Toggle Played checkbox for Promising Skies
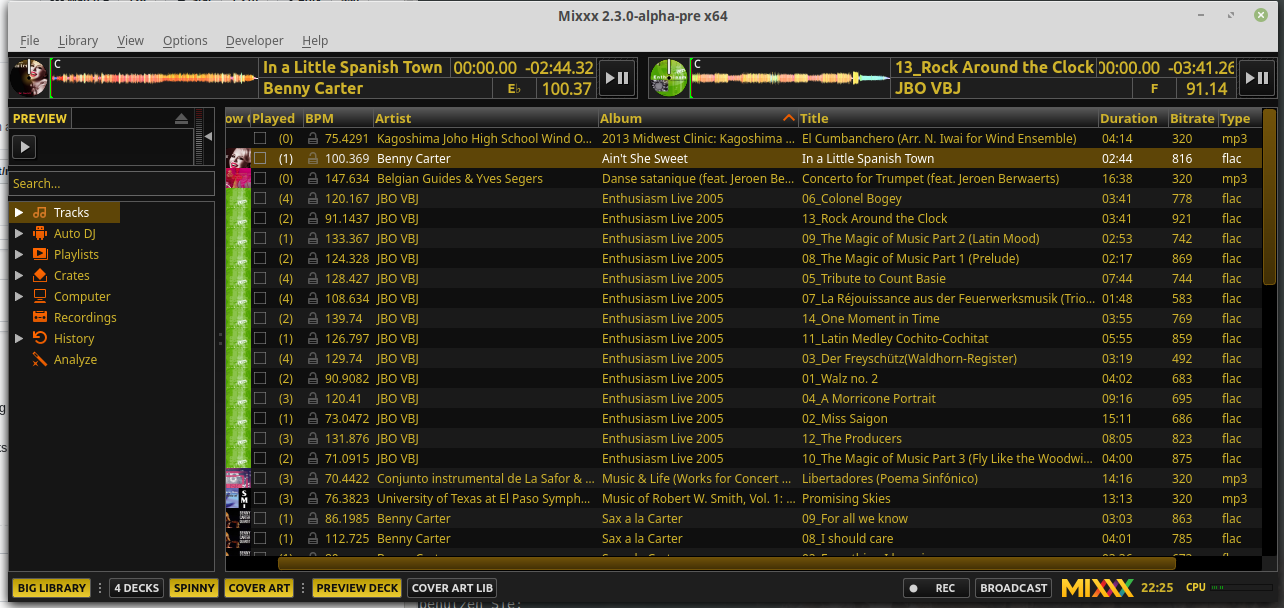The image size is (1284, 608). point(260,499)
